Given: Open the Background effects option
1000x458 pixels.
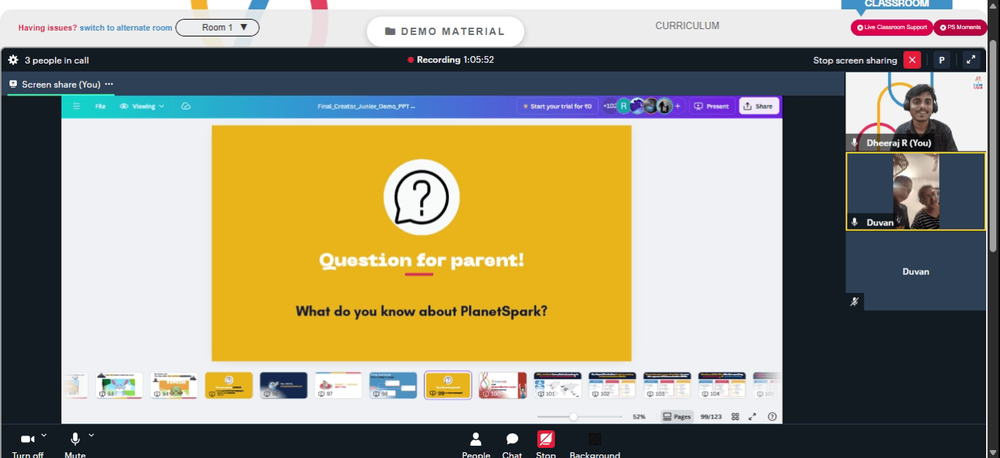Looking at the screenshot, I should pyautogui.click(x=594, y=445).
